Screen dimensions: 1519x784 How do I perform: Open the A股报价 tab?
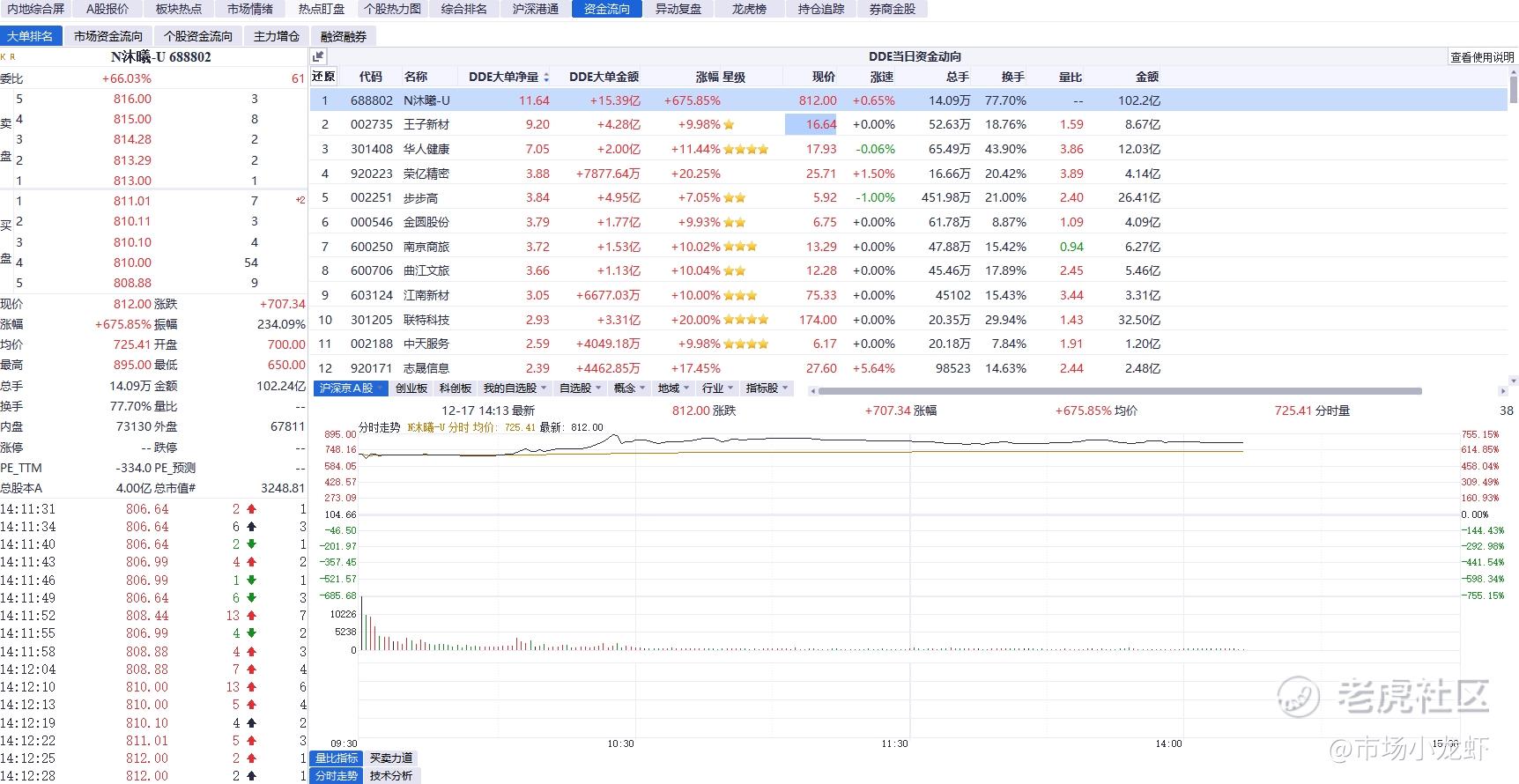pos(107,9)
